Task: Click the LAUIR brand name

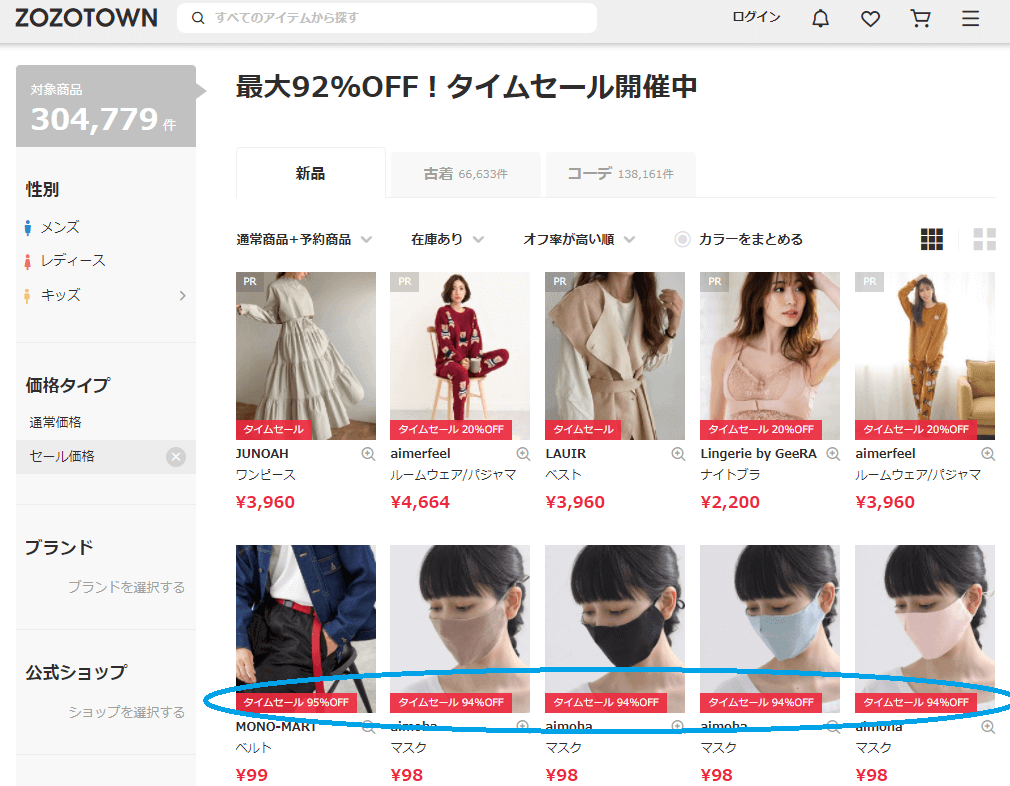Action: (x=566, y=454)
